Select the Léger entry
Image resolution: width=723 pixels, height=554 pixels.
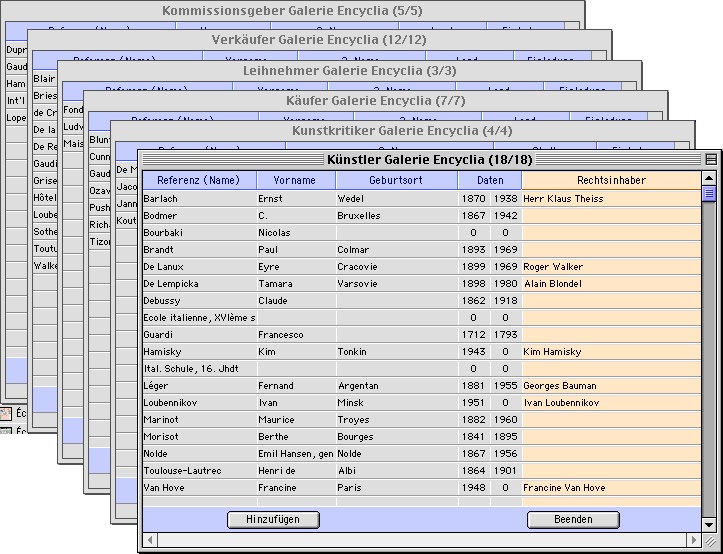[156, 386]
